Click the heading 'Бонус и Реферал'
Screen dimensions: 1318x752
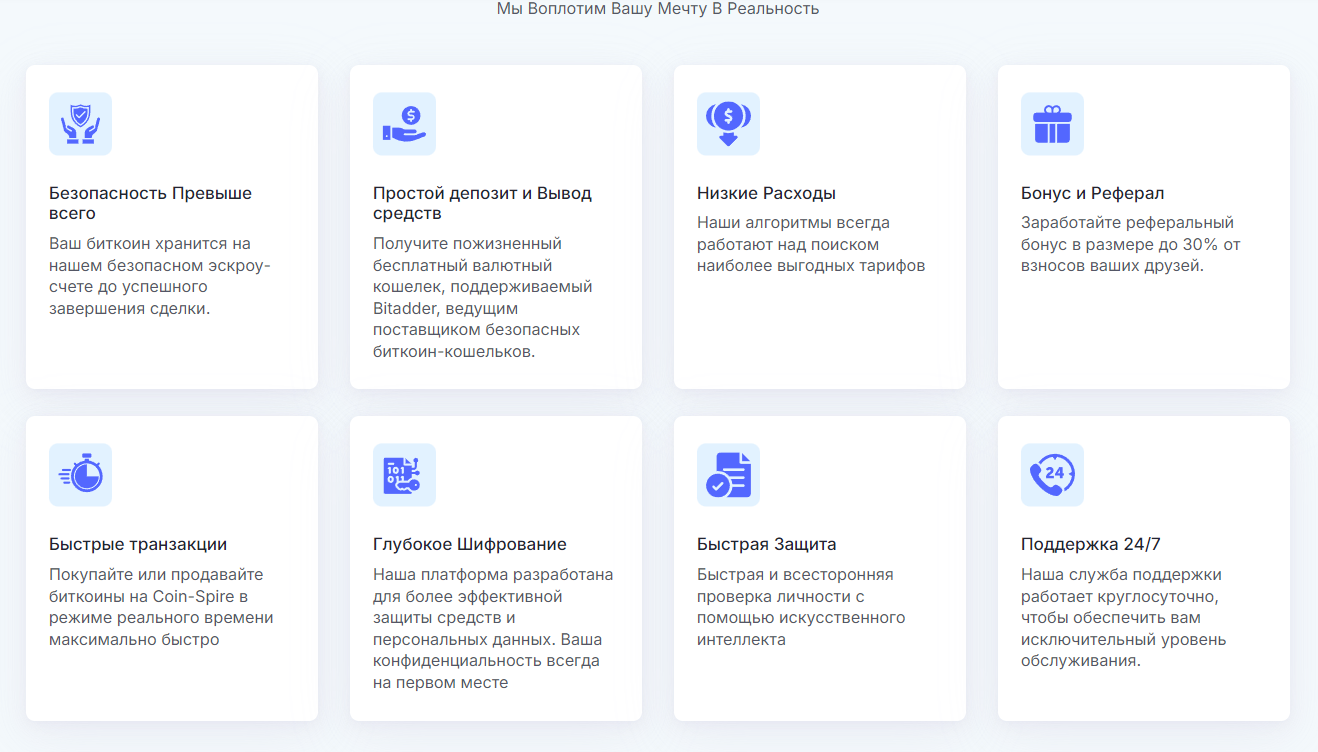1092,193
